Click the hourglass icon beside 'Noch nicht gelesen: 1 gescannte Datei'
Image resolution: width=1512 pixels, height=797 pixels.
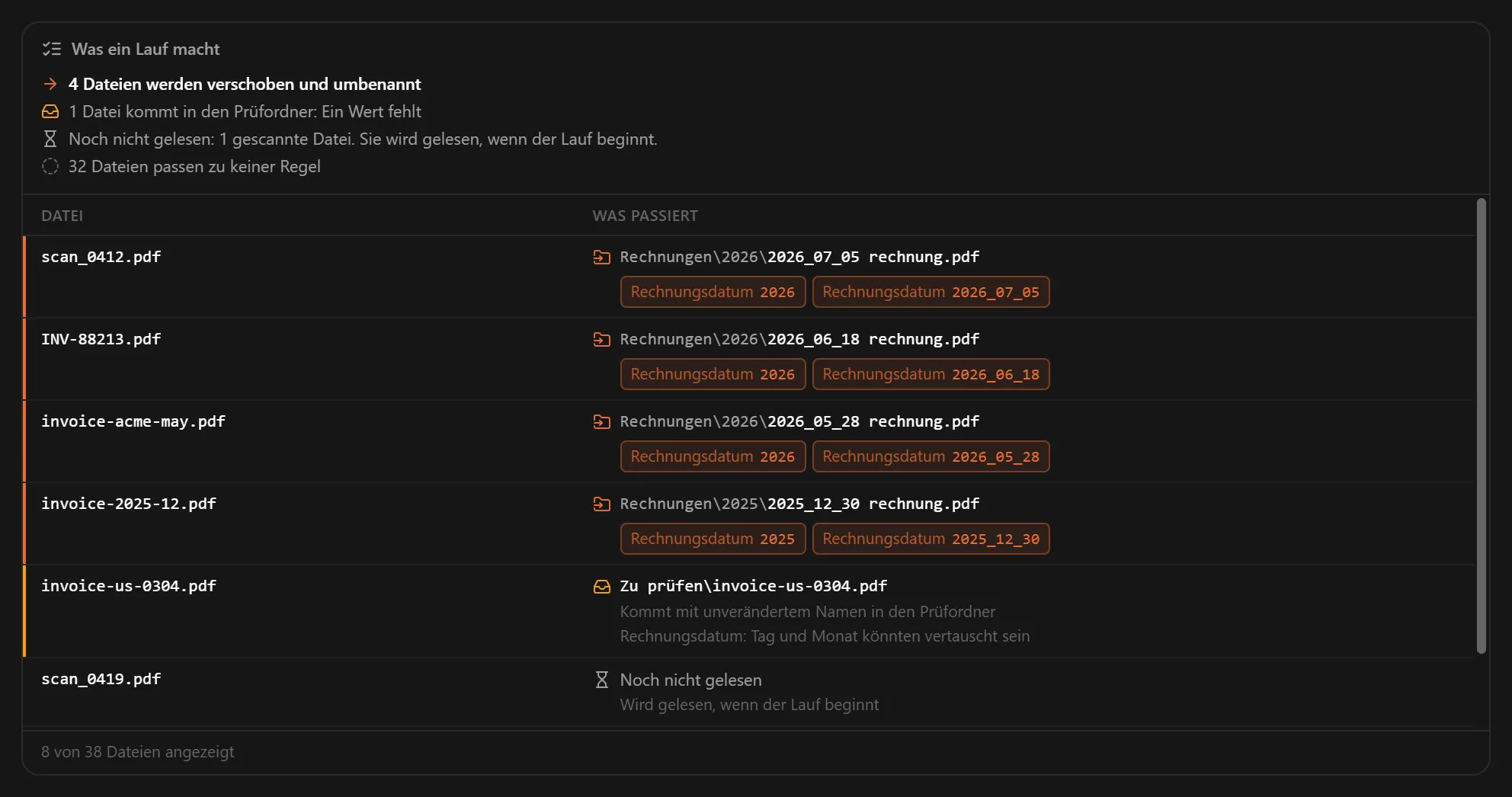click(x=50, y=139)
